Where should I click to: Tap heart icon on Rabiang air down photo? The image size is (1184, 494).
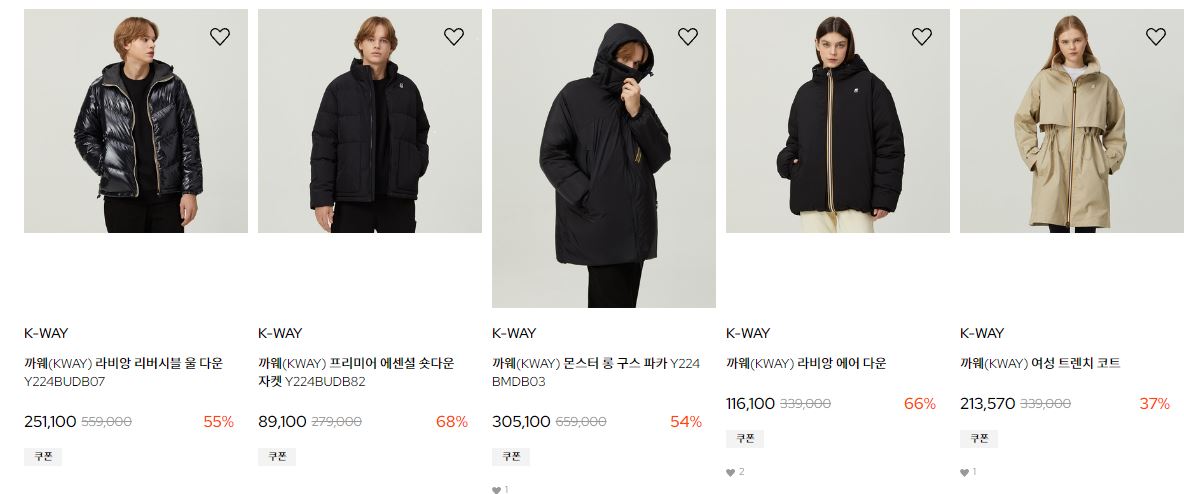click(922, 36)
